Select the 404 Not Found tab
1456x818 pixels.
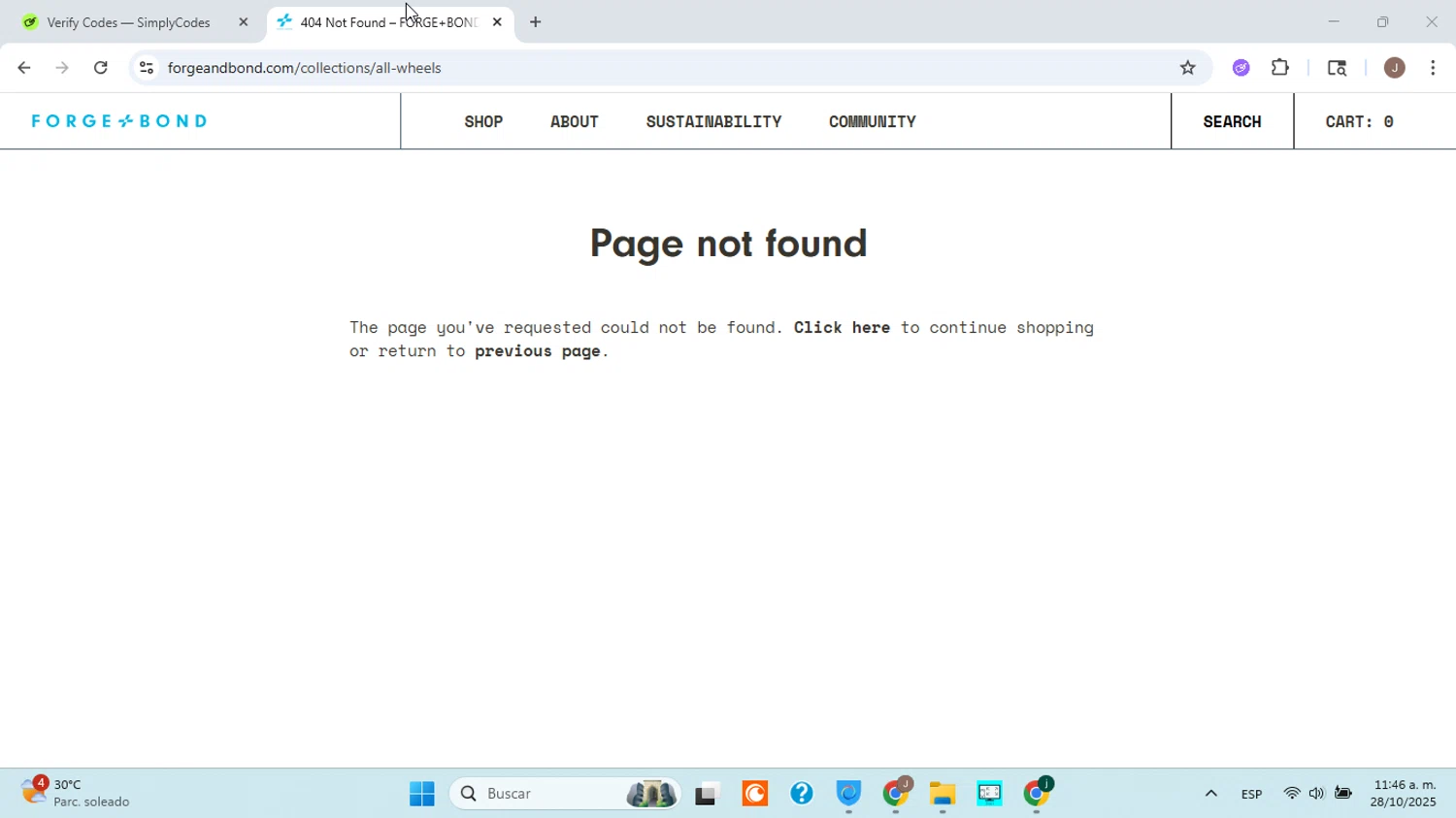[x=388, y=22]
